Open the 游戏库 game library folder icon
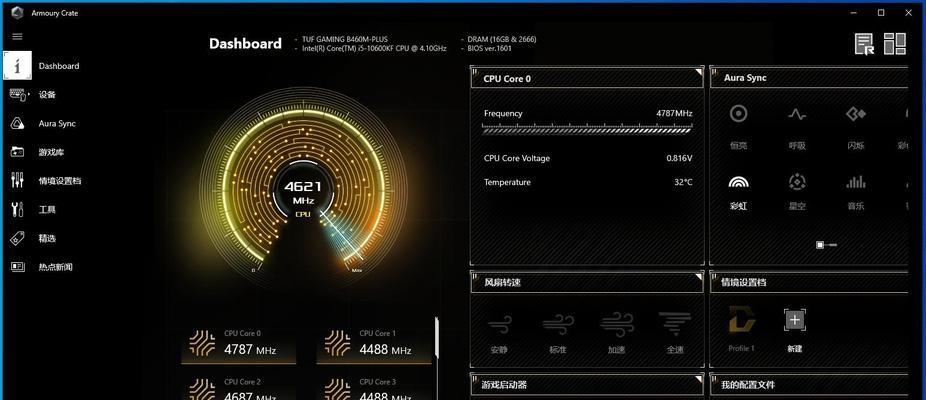 point(18,152)
